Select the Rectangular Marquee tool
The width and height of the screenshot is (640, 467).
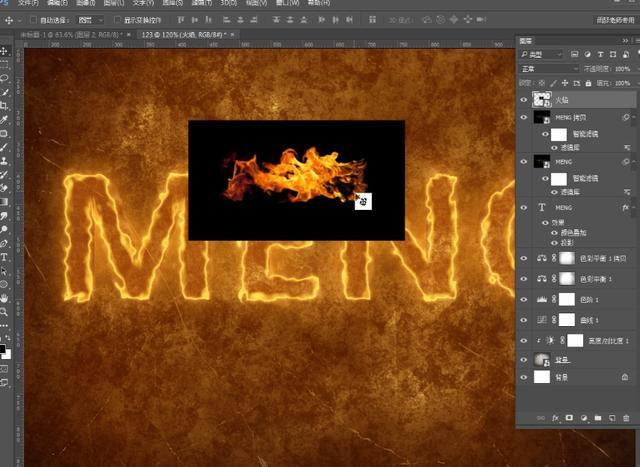(4, 64)
